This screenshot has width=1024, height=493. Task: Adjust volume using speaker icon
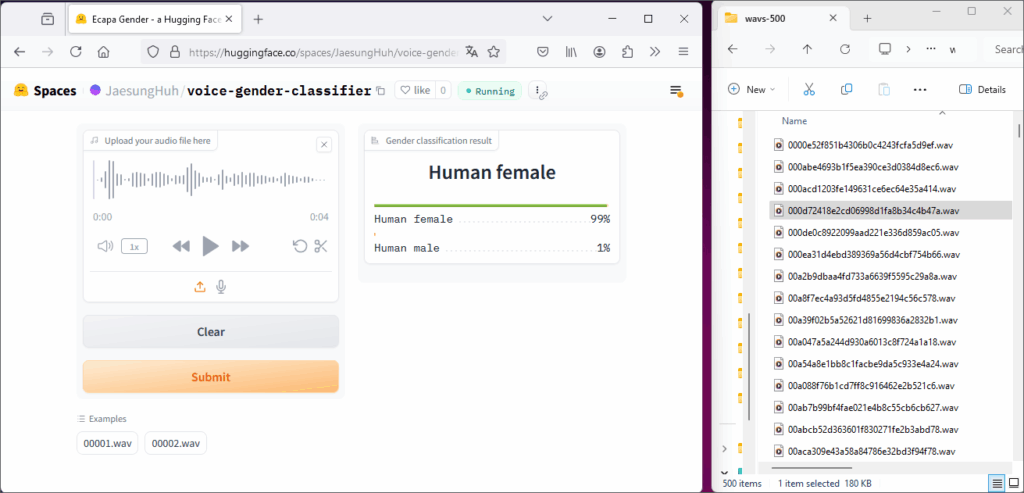pos(105,246)
